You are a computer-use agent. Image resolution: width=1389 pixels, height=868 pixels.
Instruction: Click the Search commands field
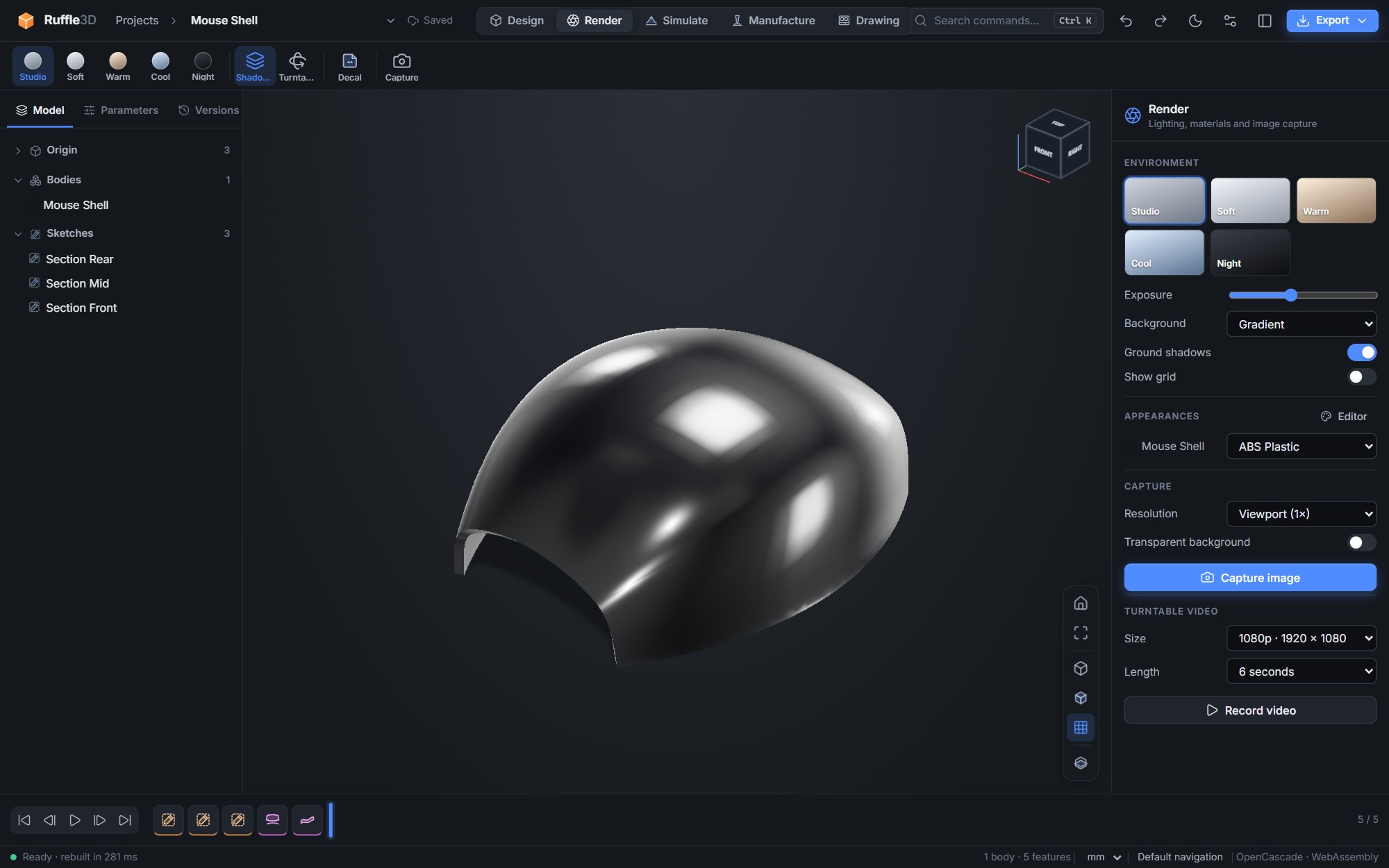click(1006, 21)
